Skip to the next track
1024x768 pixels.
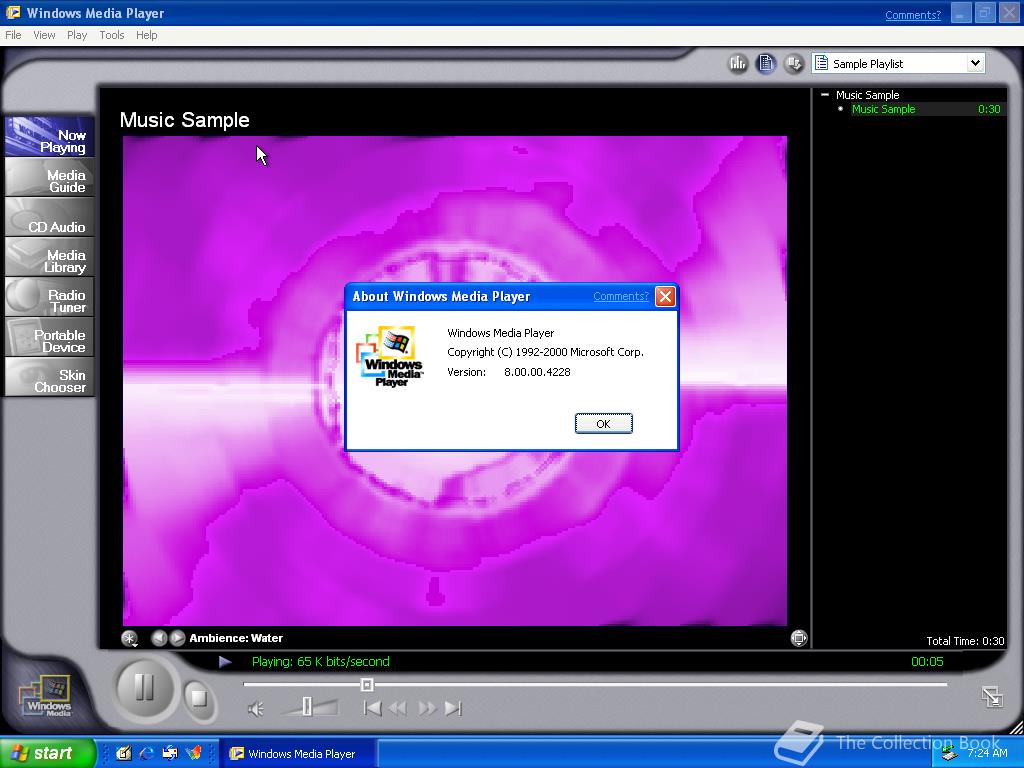[x=453, y=708]
